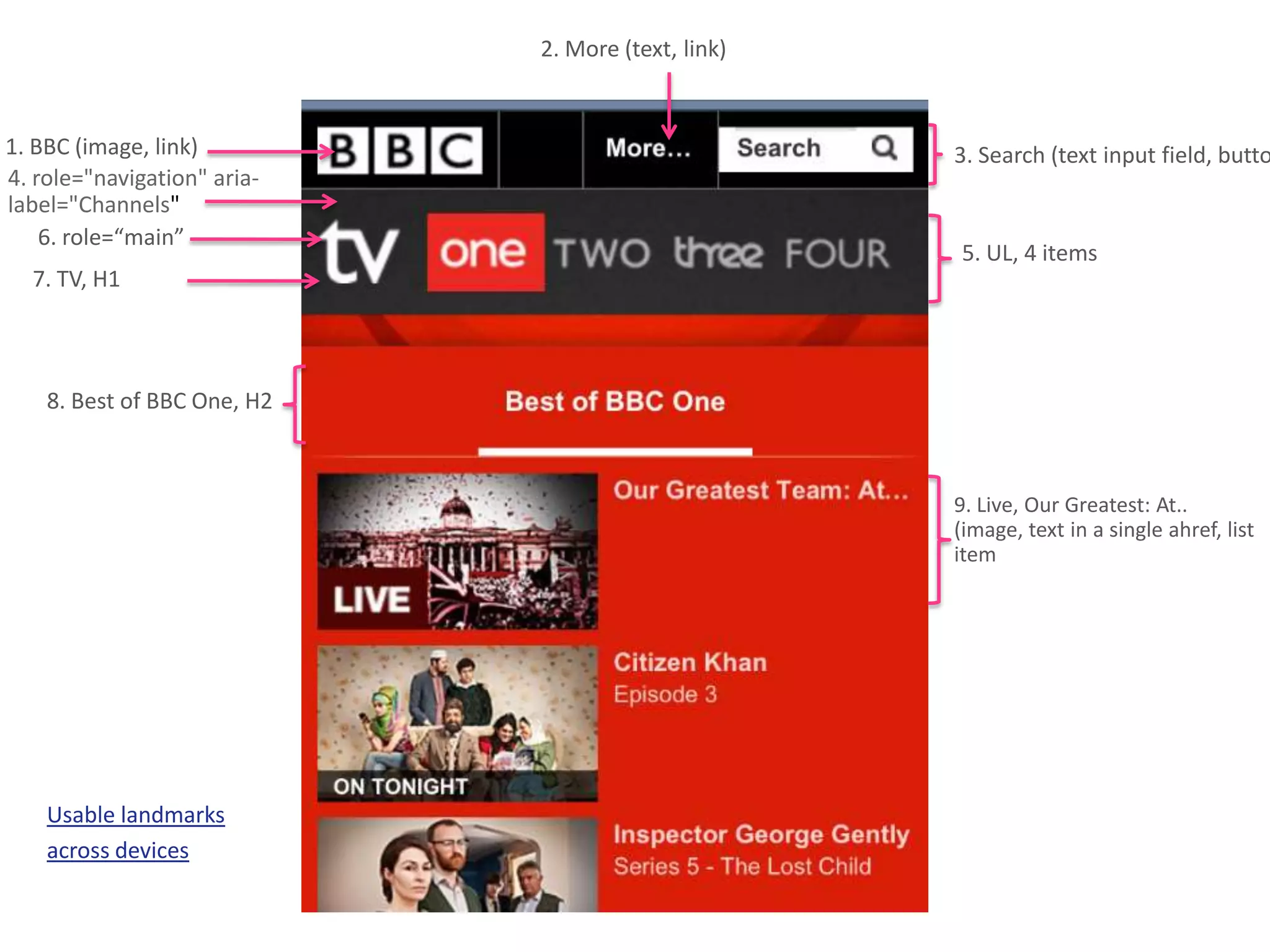Click the Best of BBC One heading
Viewport: 1270px width, 952px height.
click(615, 402)
